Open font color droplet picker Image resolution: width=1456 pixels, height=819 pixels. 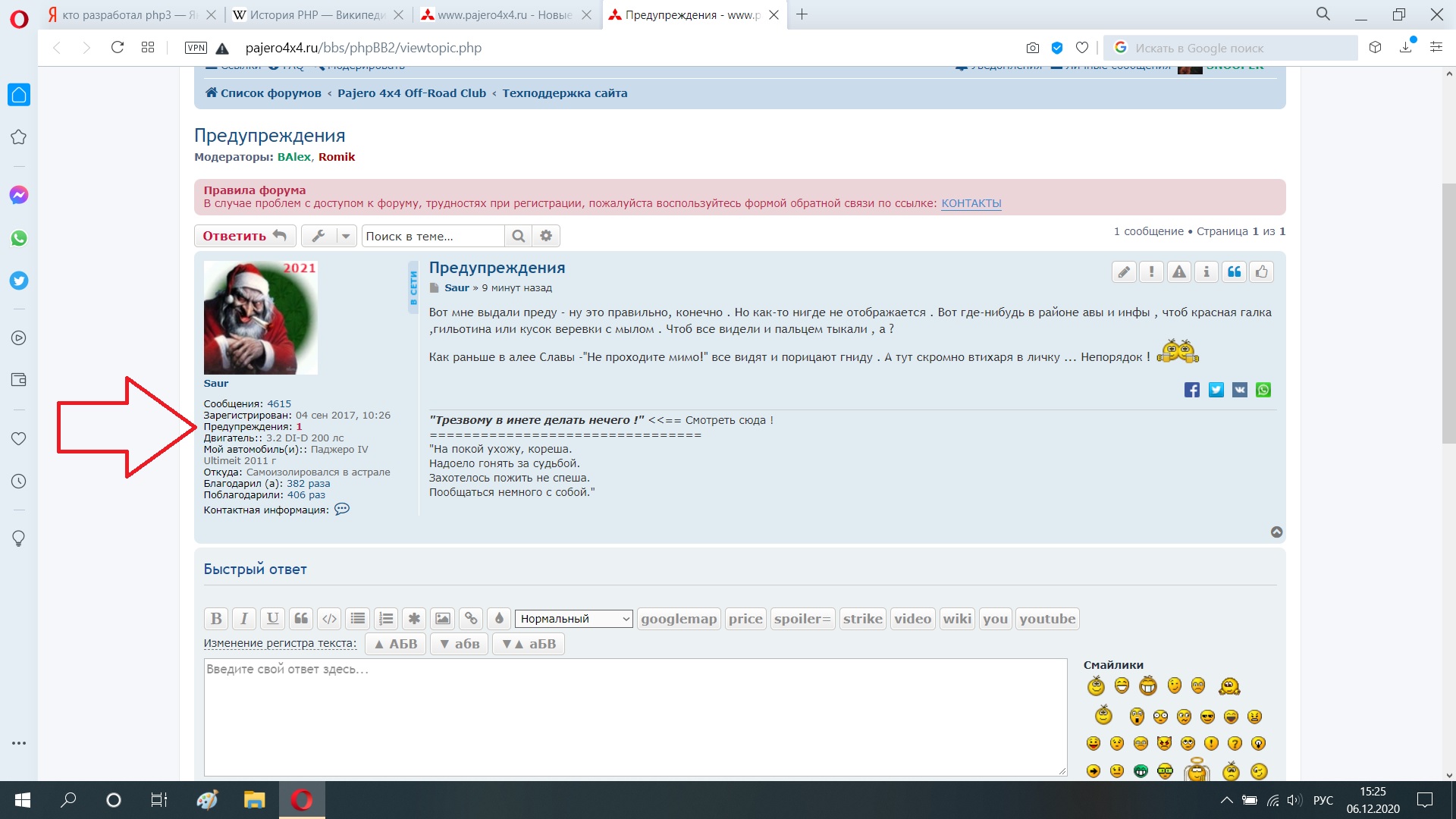coord(499,619)
